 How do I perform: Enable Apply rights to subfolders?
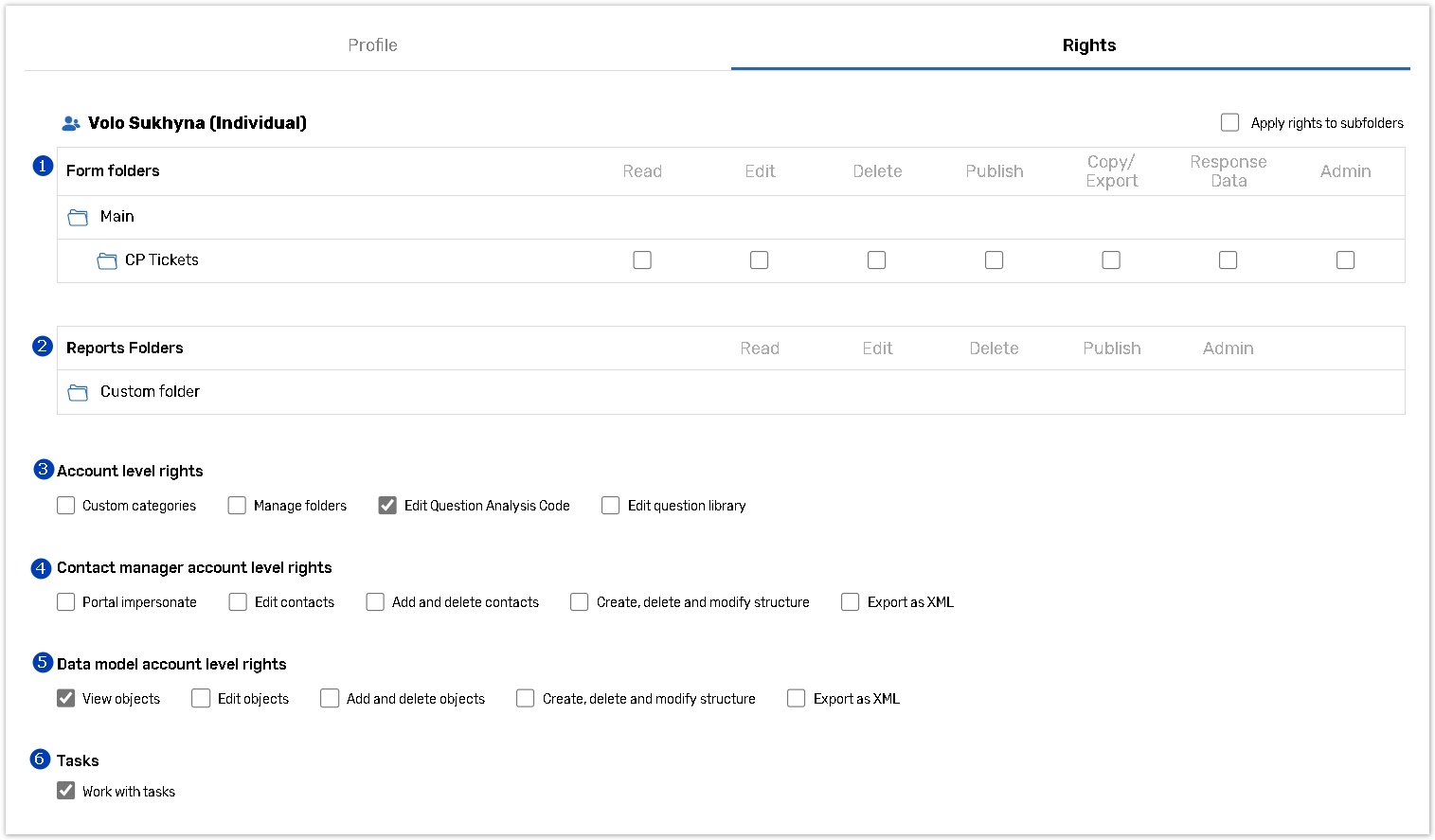point(1229,122)
